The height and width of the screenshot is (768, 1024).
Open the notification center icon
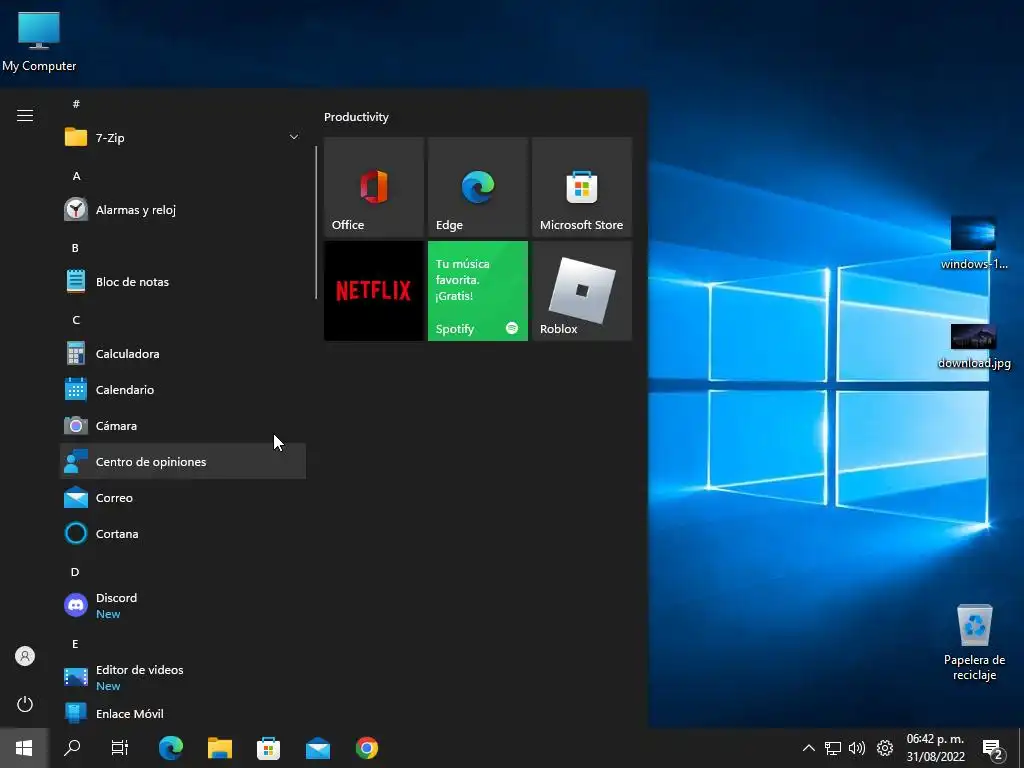993,748
